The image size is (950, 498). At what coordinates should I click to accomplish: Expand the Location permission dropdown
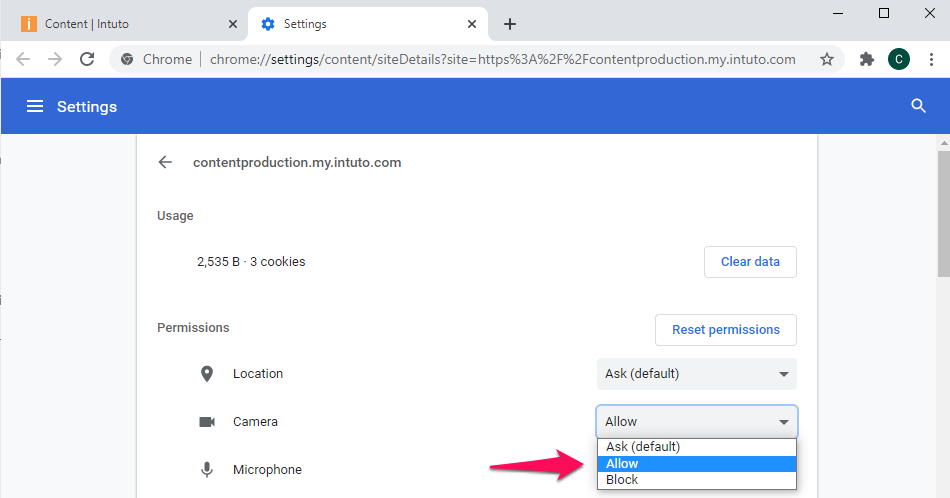(696, 374)
